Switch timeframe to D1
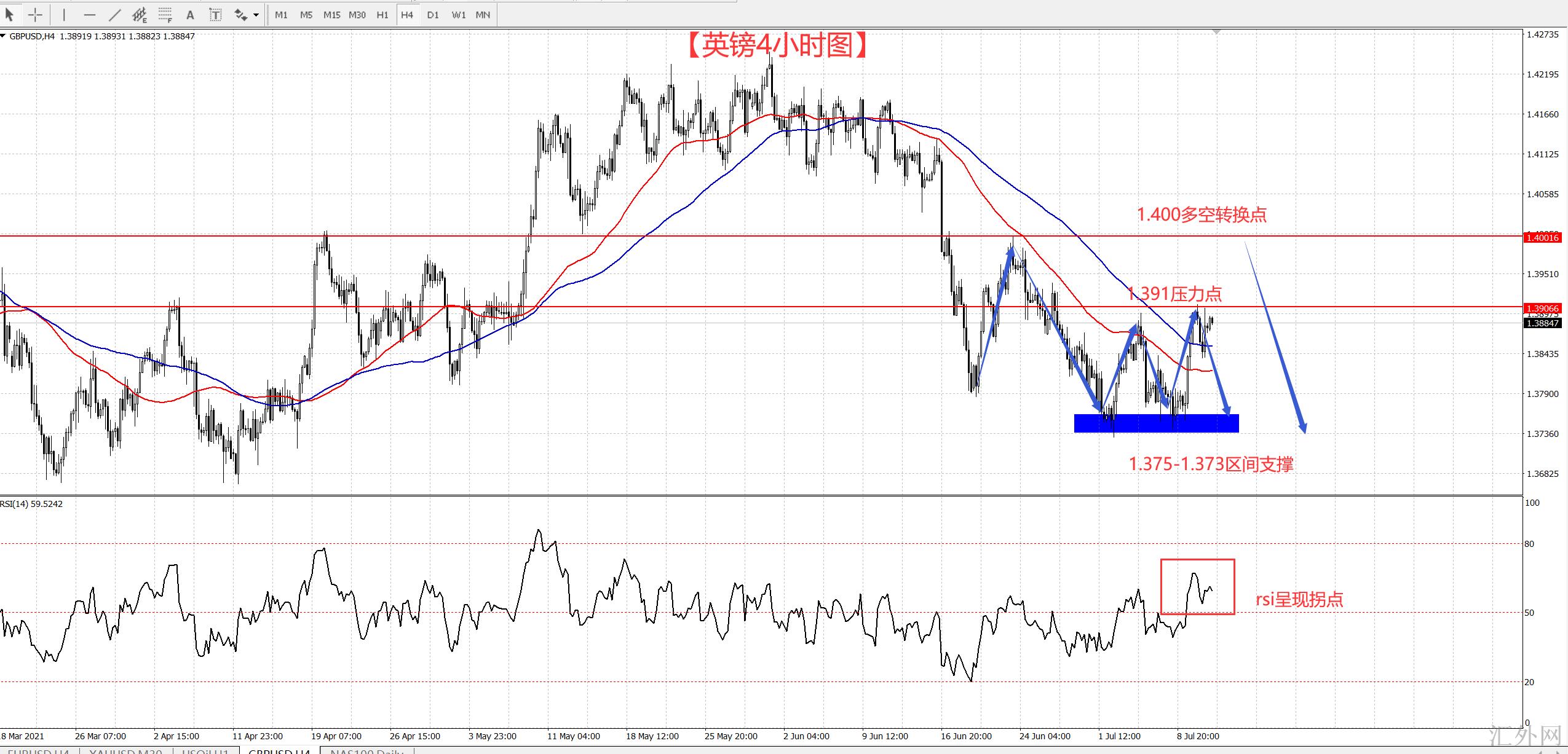 tap(433, 15)
